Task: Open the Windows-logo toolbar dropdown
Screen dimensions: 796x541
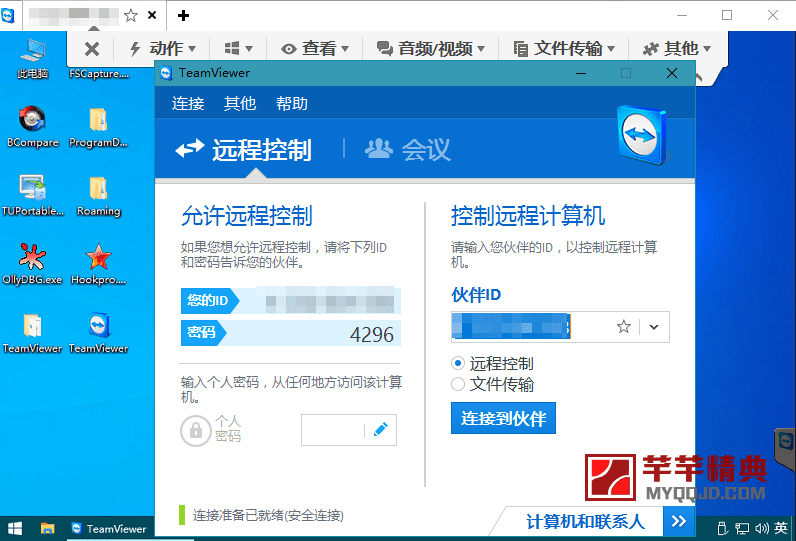Action: 238,49
